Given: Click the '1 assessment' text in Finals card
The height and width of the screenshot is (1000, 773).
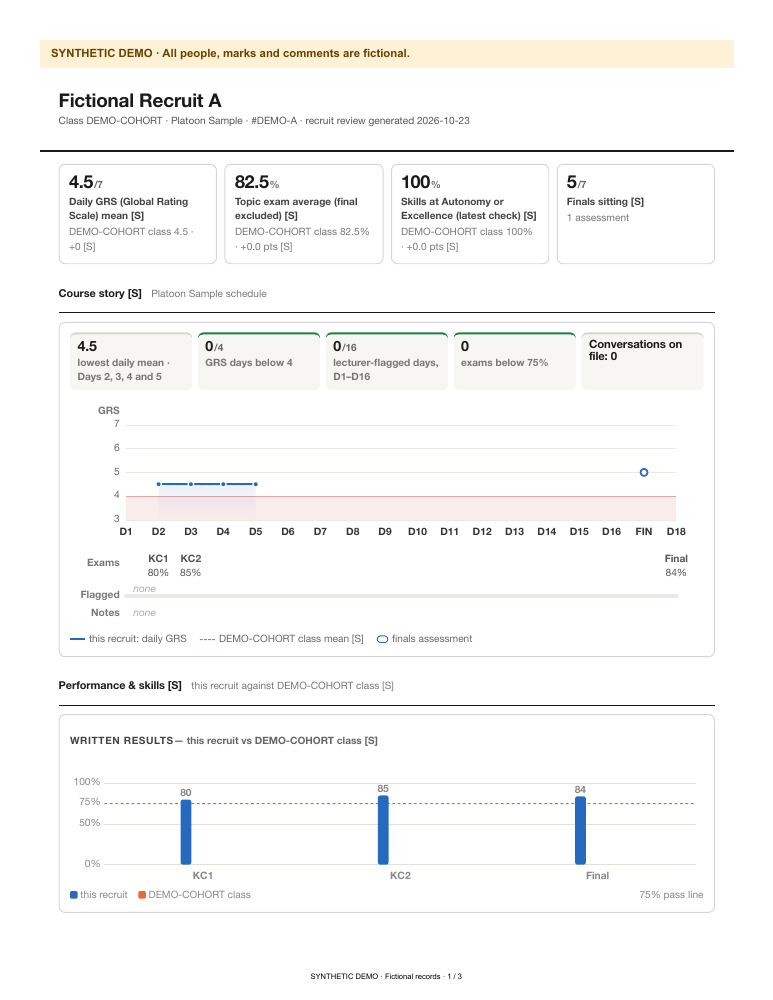Looking at the screenshot, I should [598, 217].
